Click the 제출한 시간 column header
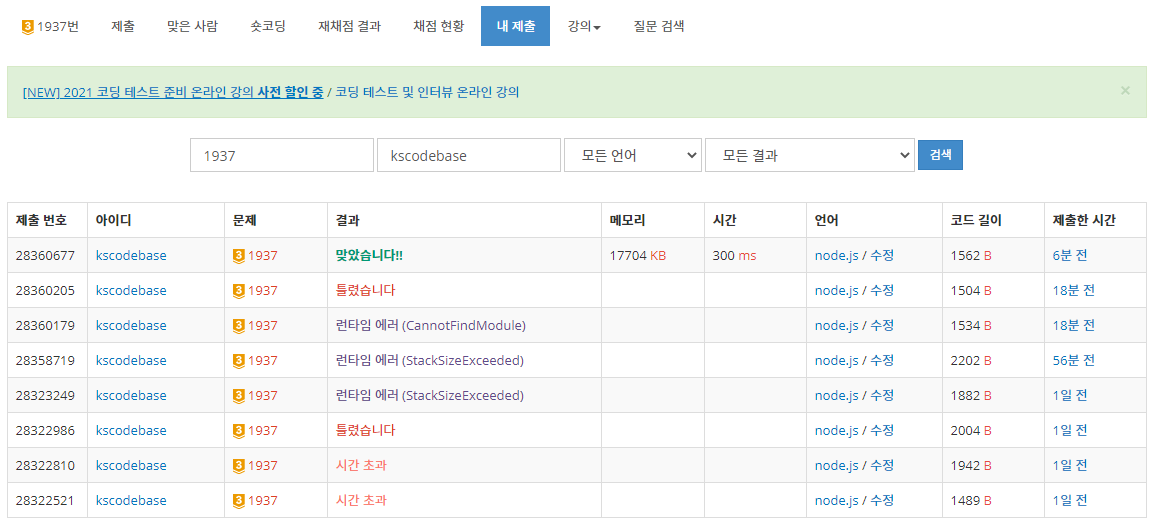This screenshot has width=1152, height=523. click(1084, 220)
